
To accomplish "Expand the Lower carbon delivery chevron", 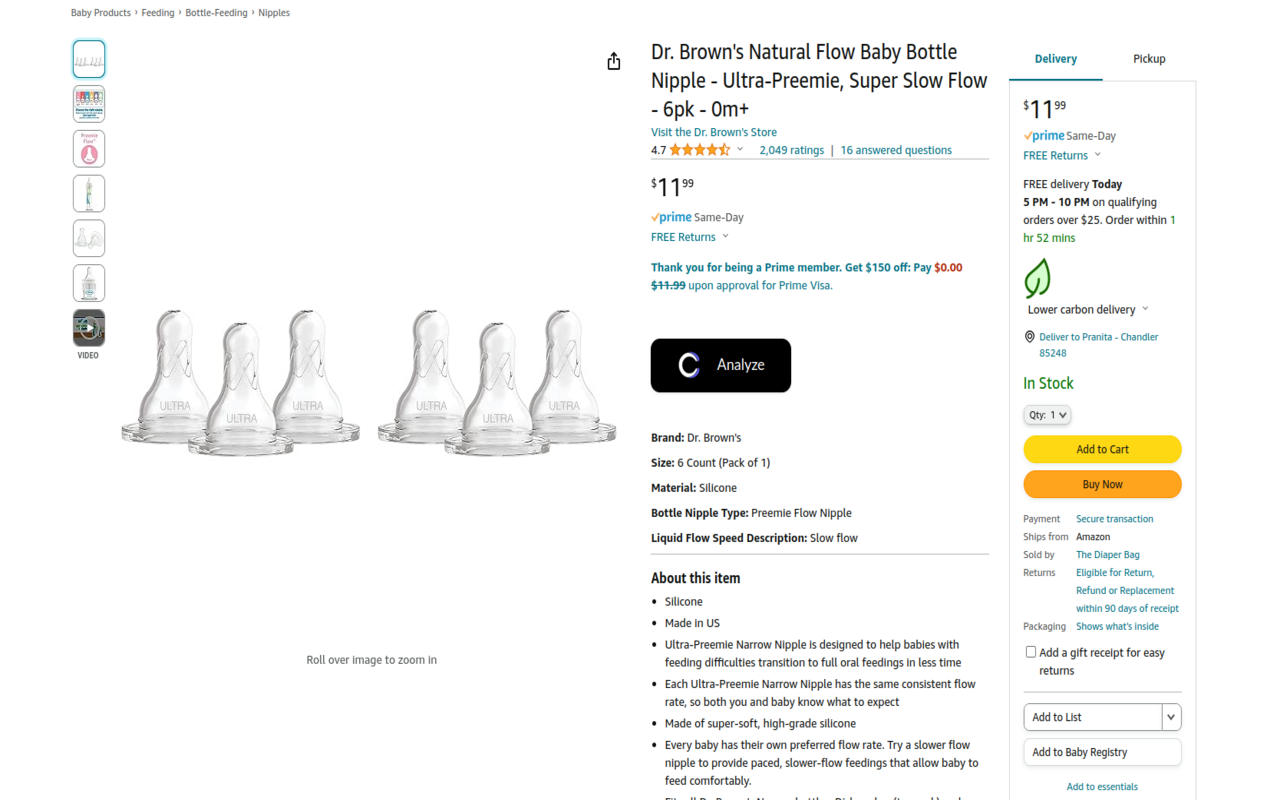I will tap(1145, 309).
